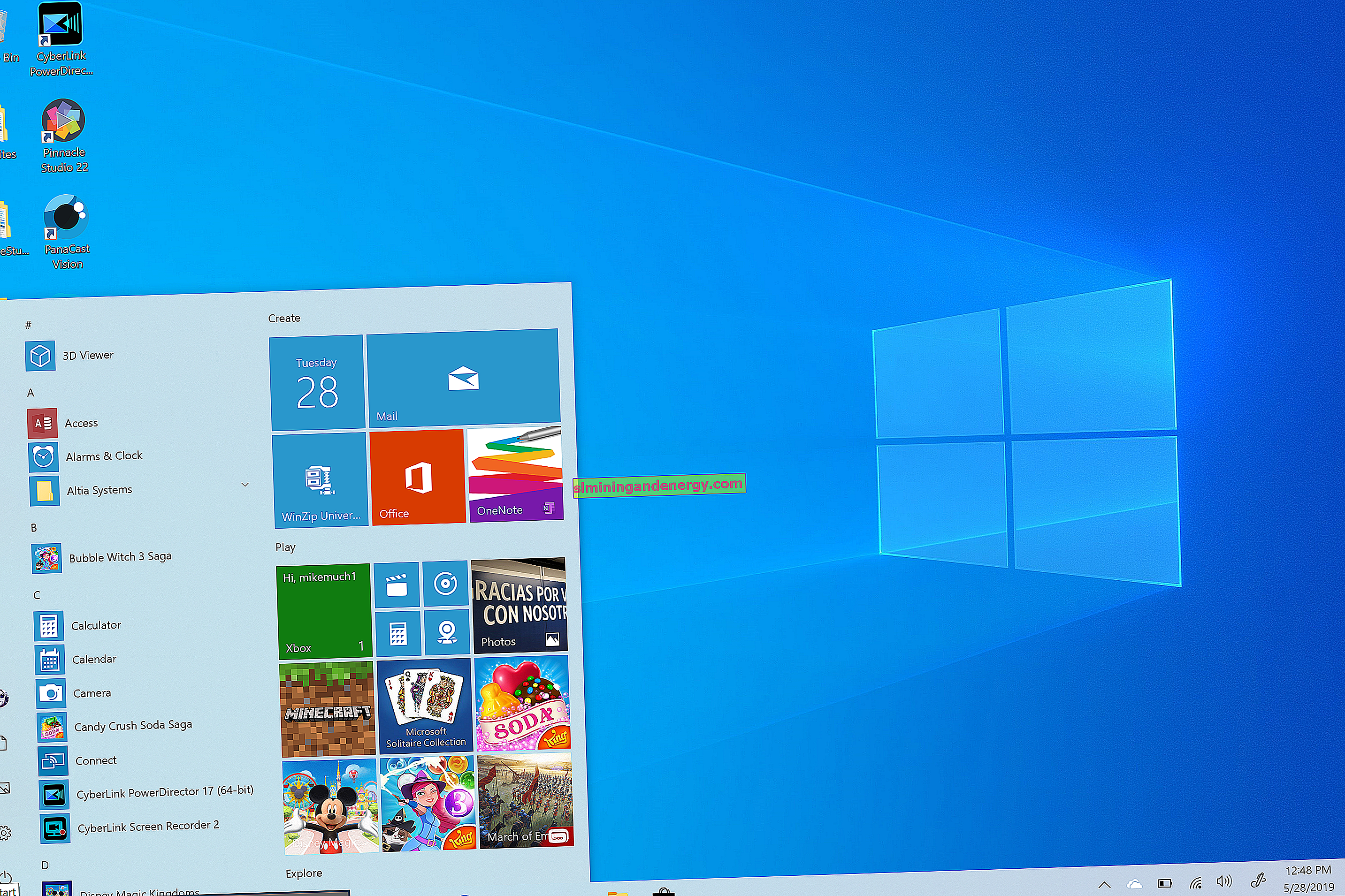The width and height of the screenshot is (1345, 896).
Task: Select CyberLink PowerDirector desktop shortcut
Action: [61, 39]
